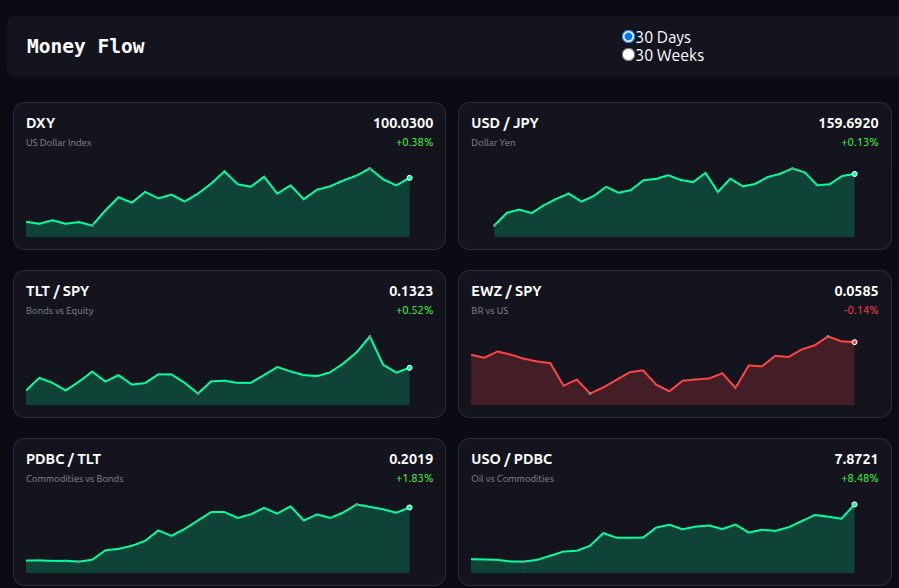Click the +8.48% change on USO / PDBC

(860, 478)
